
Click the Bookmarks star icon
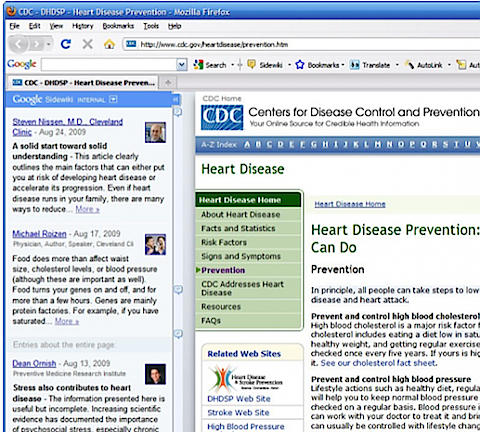pyautogui.click(x=300, y=65)
